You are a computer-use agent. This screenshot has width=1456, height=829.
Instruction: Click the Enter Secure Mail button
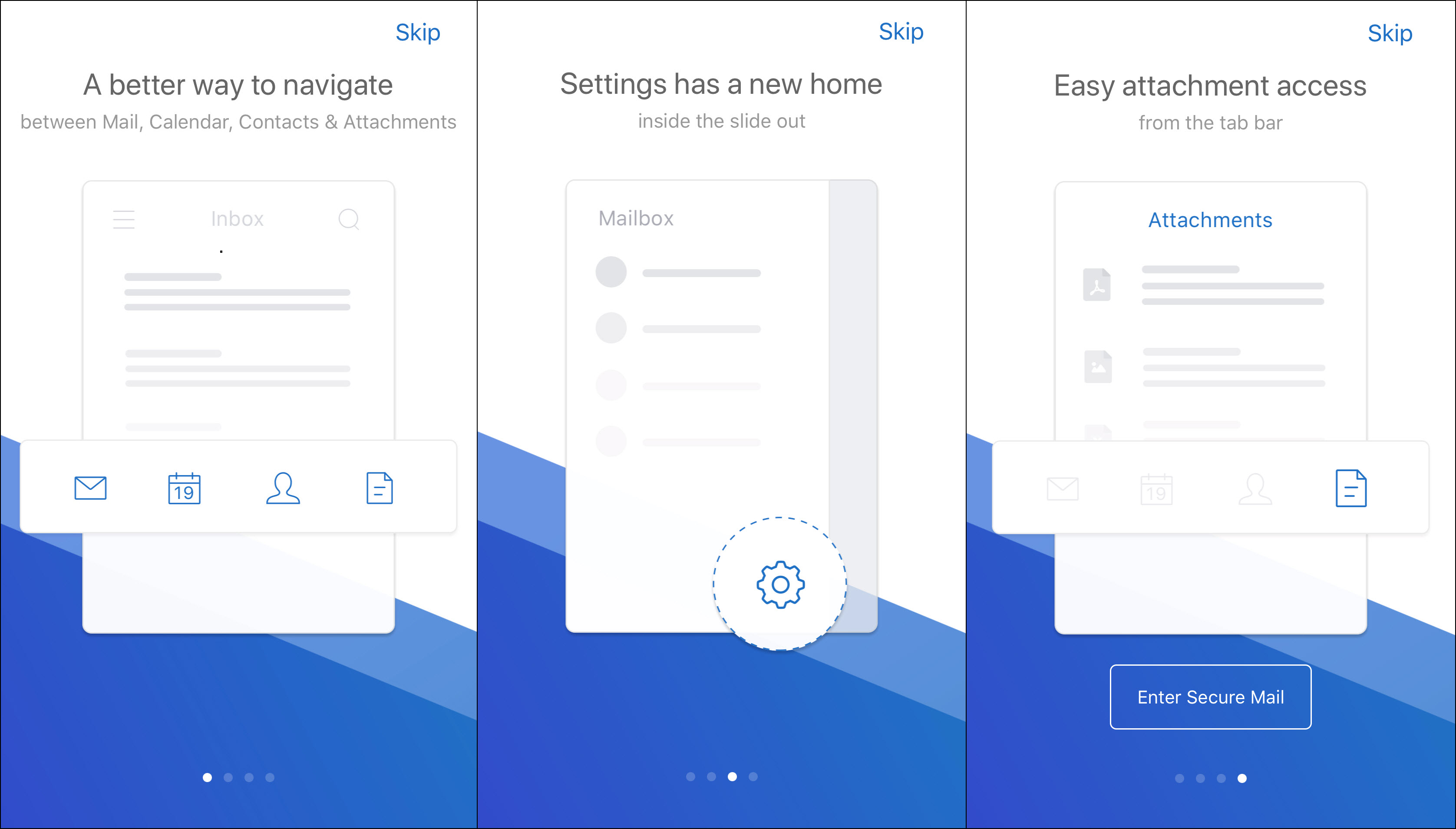(1209, 697)
